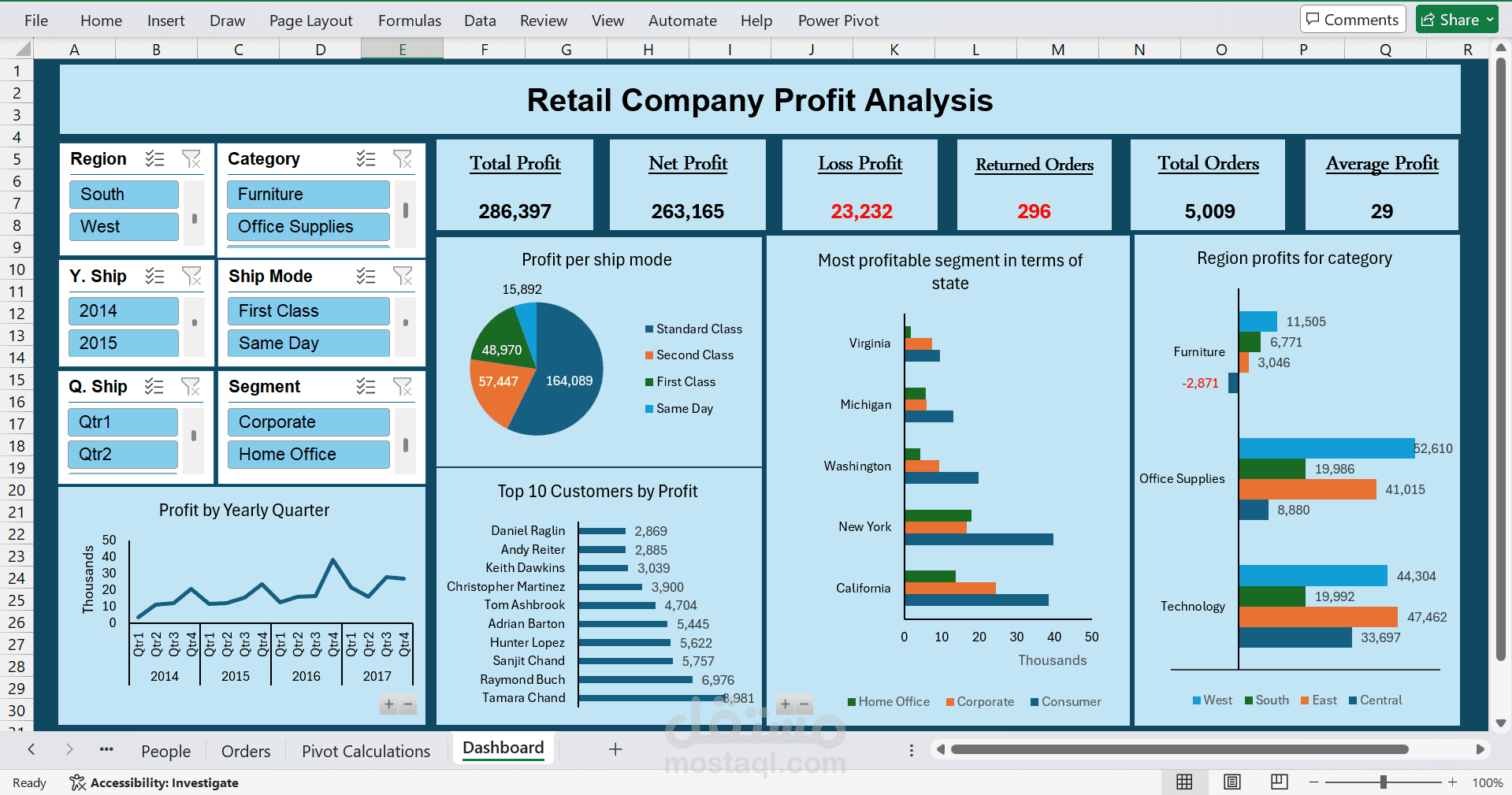Screen dimensions: 1512x795
Task: Clear the filter on the Category slicer
Action: (x=403, y=158)
